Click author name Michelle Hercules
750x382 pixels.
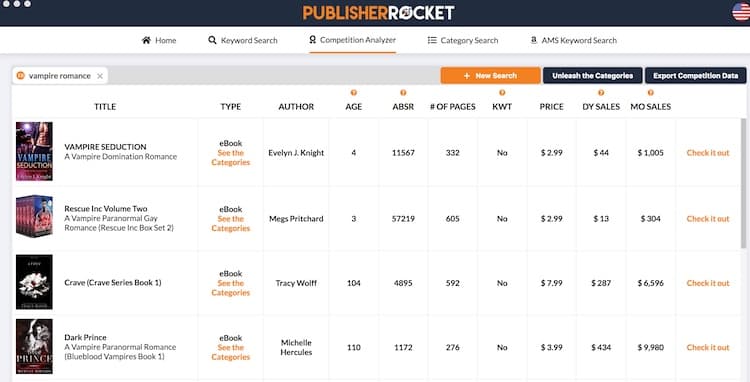(296, 348)
